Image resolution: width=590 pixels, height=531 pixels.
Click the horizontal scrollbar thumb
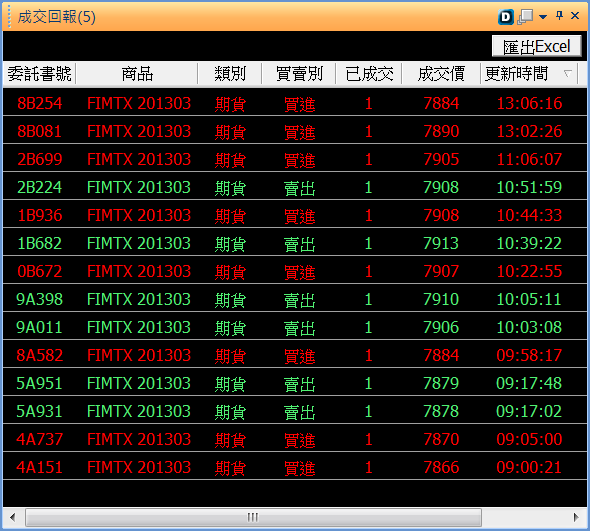click(253, 517)
